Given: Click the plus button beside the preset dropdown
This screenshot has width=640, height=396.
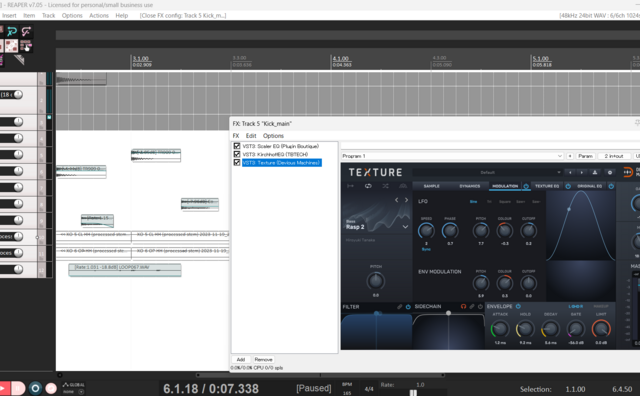Looking at the screenshot, I should pyautogui.click(x=570, y=156).
